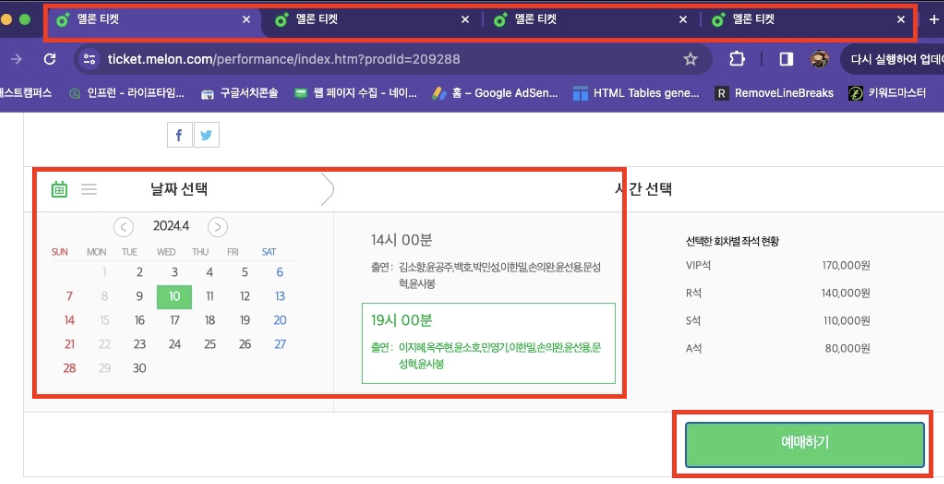Reload the page
Image resolution: width=944 pixels, height=484 pixels.
tap(50, 59)
